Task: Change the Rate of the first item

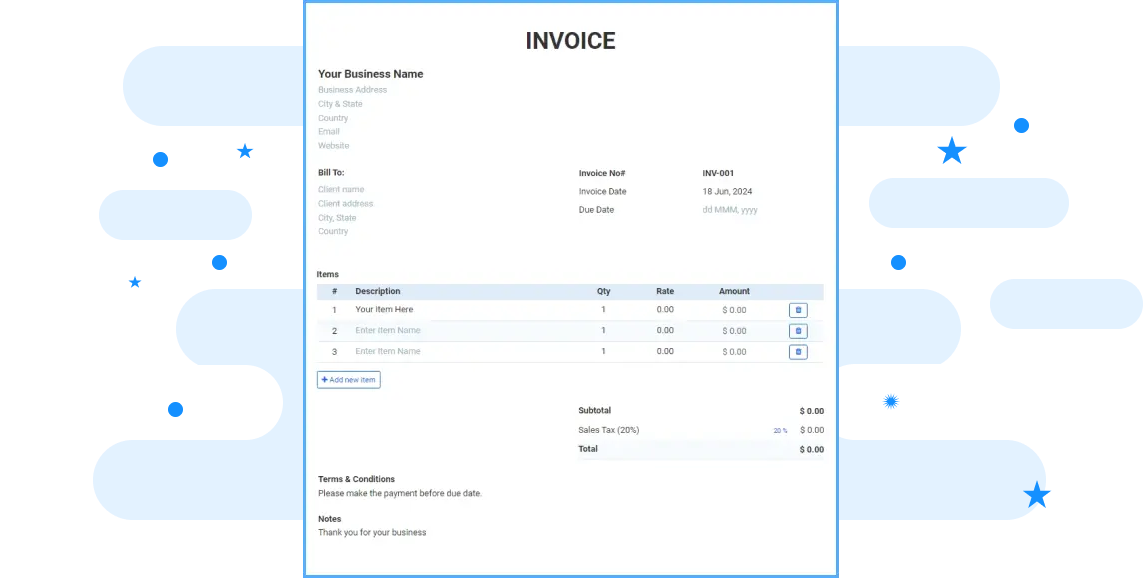Action: 665,310
